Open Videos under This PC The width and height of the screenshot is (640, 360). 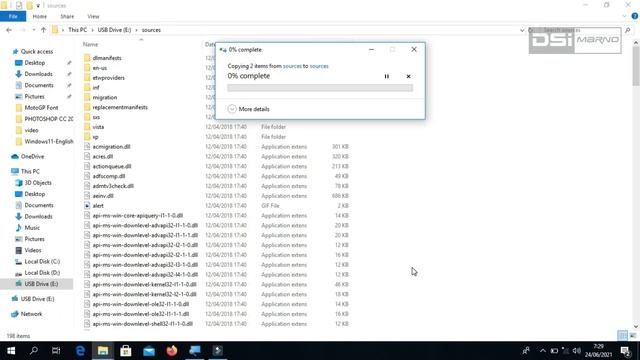(x=33, y=250)
